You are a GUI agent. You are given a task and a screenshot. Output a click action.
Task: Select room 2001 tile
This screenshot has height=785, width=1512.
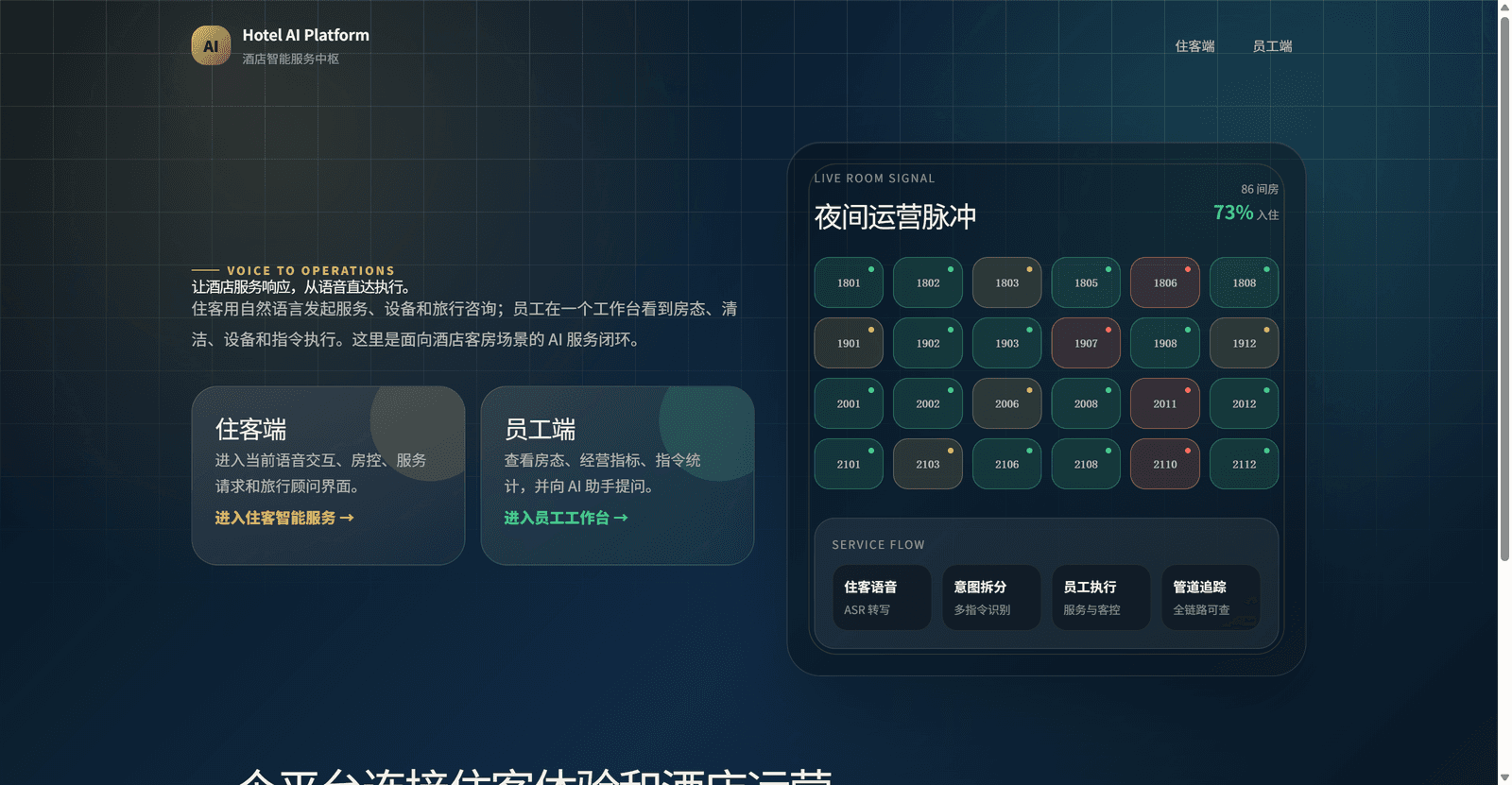849,403
